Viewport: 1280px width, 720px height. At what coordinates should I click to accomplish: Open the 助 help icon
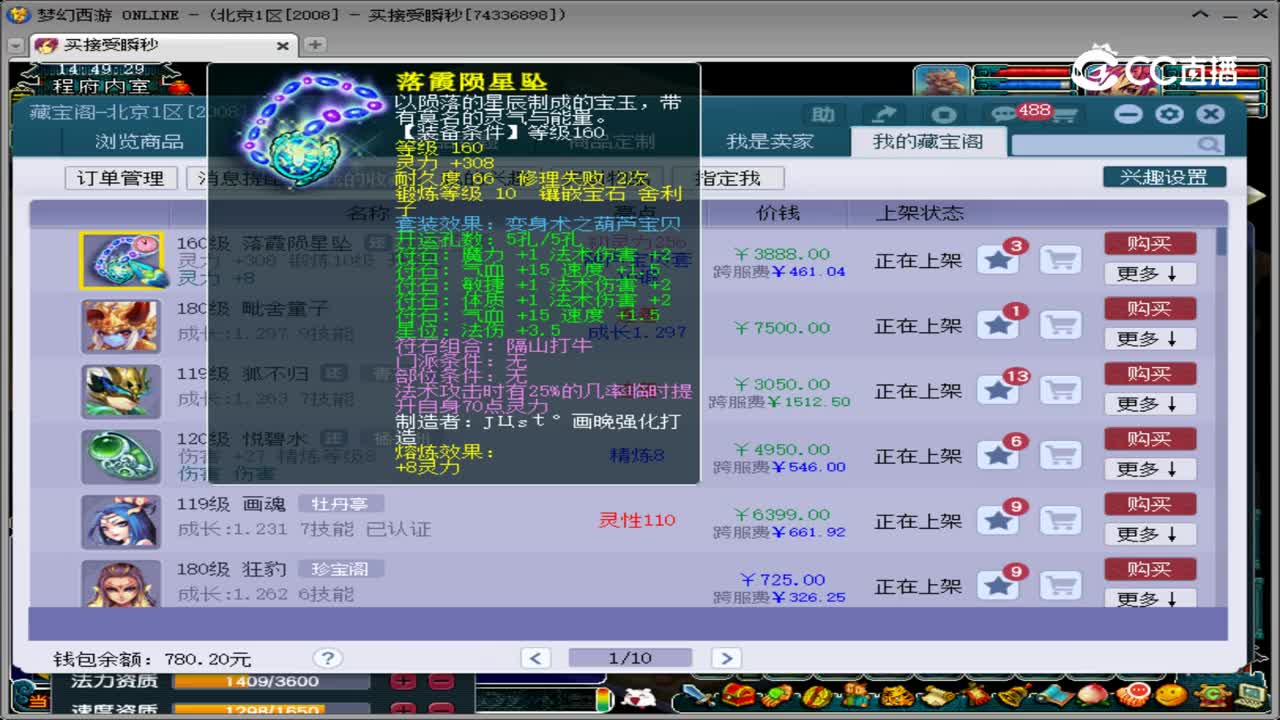click(x=822, y=114)
